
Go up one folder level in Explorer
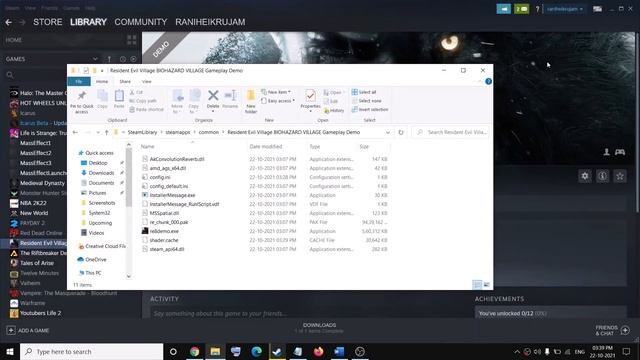point(107,132)
